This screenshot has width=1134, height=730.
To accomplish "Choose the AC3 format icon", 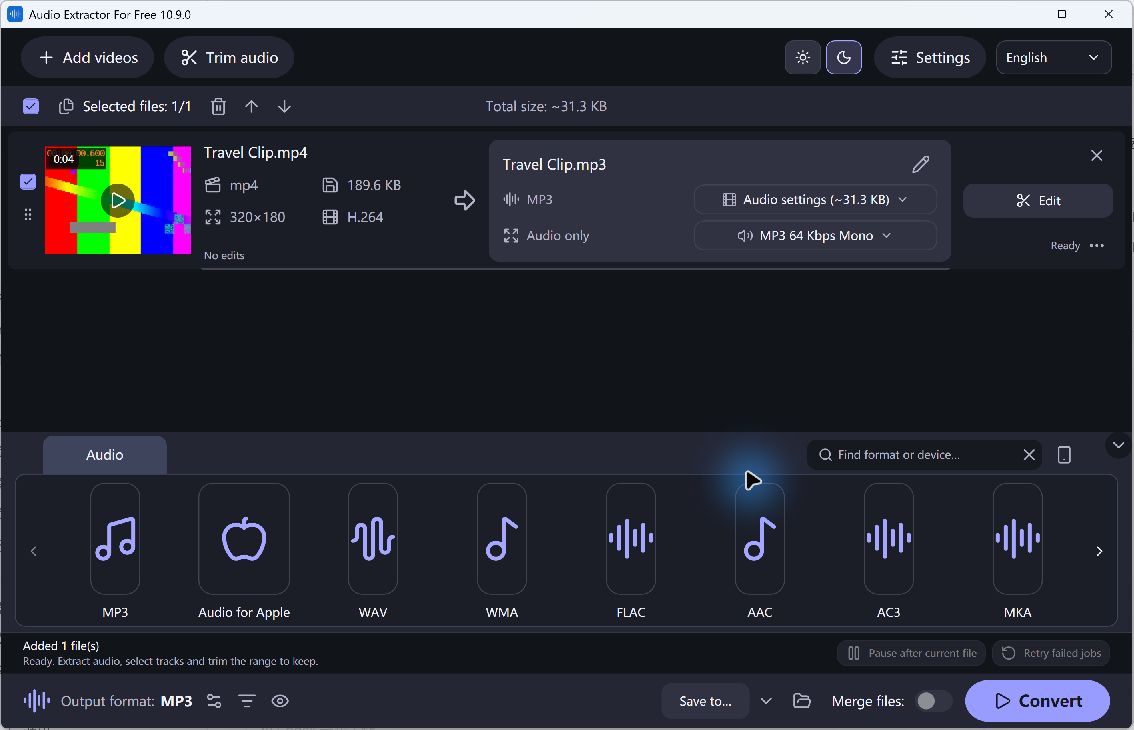I will tap(889, 539).
